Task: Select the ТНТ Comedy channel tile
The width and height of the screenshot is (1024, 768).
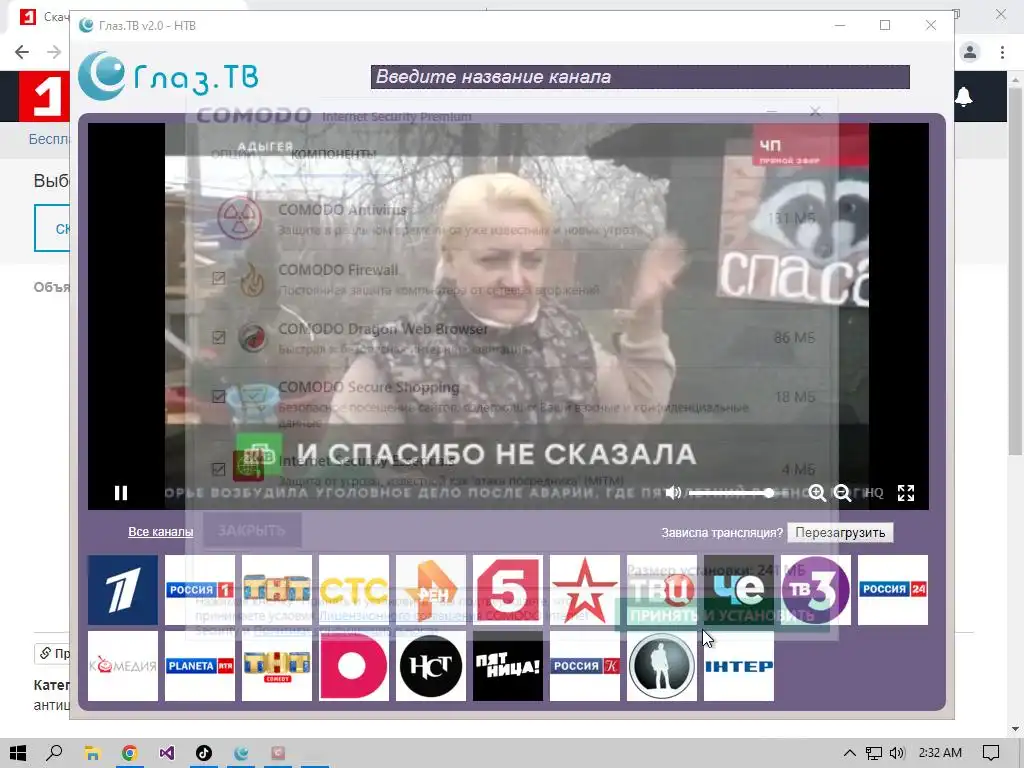Action: [x=277, y=666]
